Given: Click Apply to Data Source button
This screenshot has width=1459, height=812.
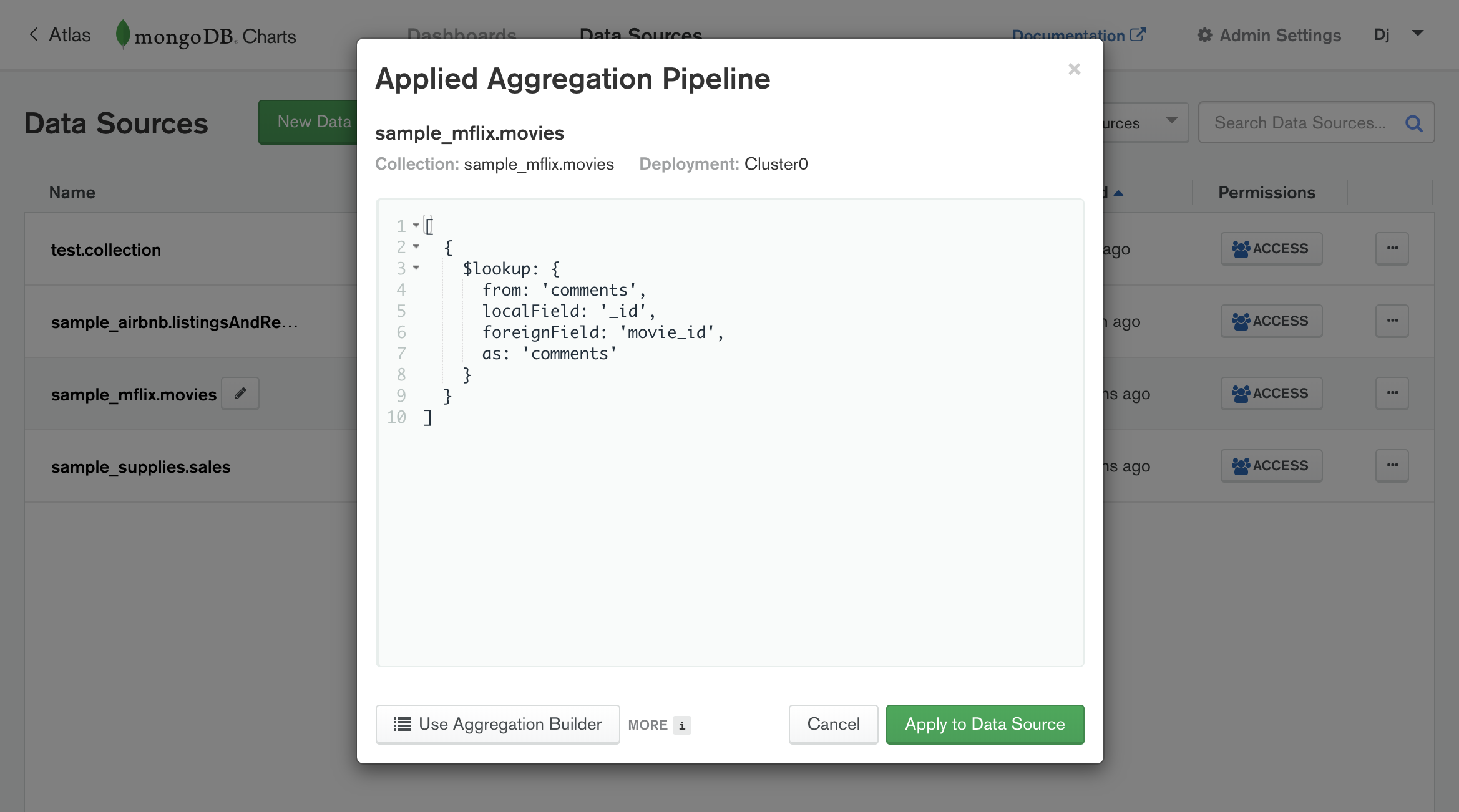Looking at the screenshot, I should (x=985, y=724).
